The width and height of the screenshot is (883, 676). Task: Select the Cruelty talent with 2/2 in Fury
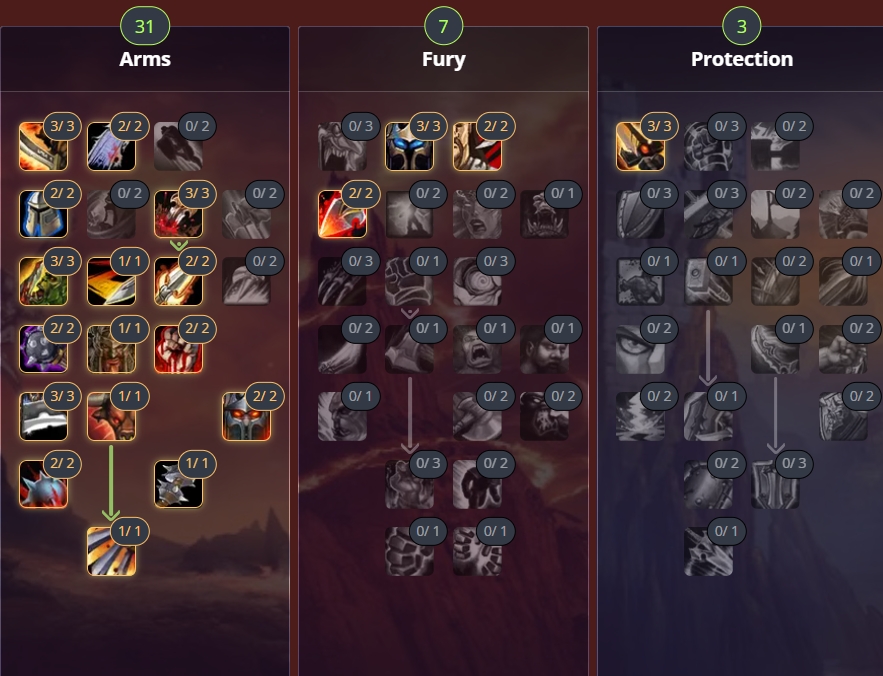(x=477, y=146)
